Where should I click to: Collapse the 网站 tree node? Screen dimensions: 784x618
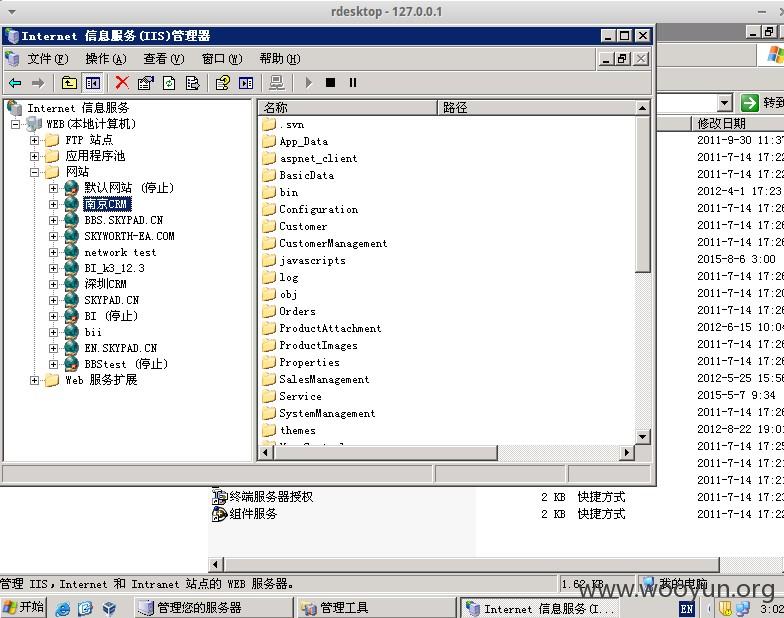pyautogui.click(x=34, y=172)
